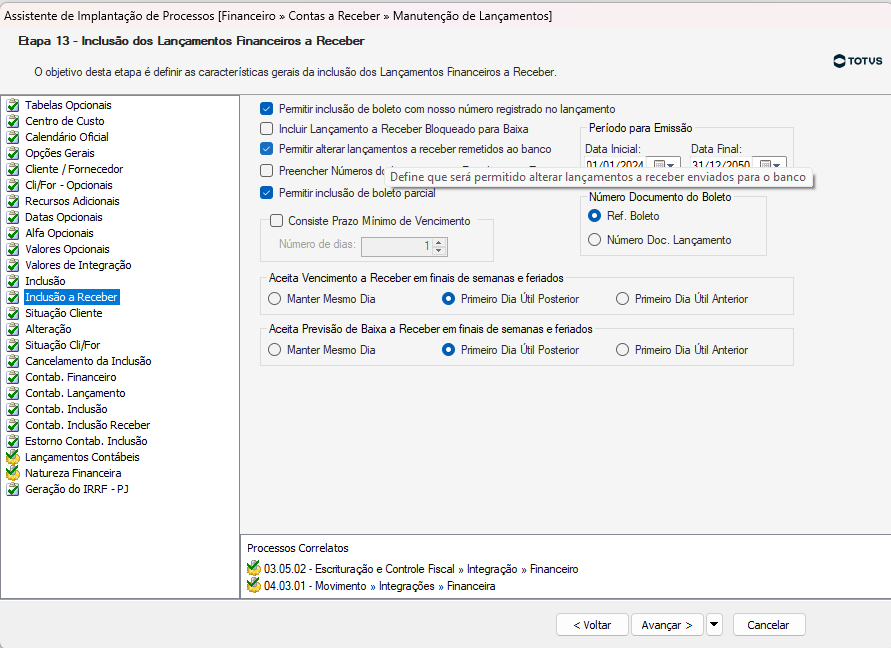Choose Primeiro Dia Útil Anterior for Vencimento a Receber
The height and width of the screenshot is (648, 891).
(622, 299)
